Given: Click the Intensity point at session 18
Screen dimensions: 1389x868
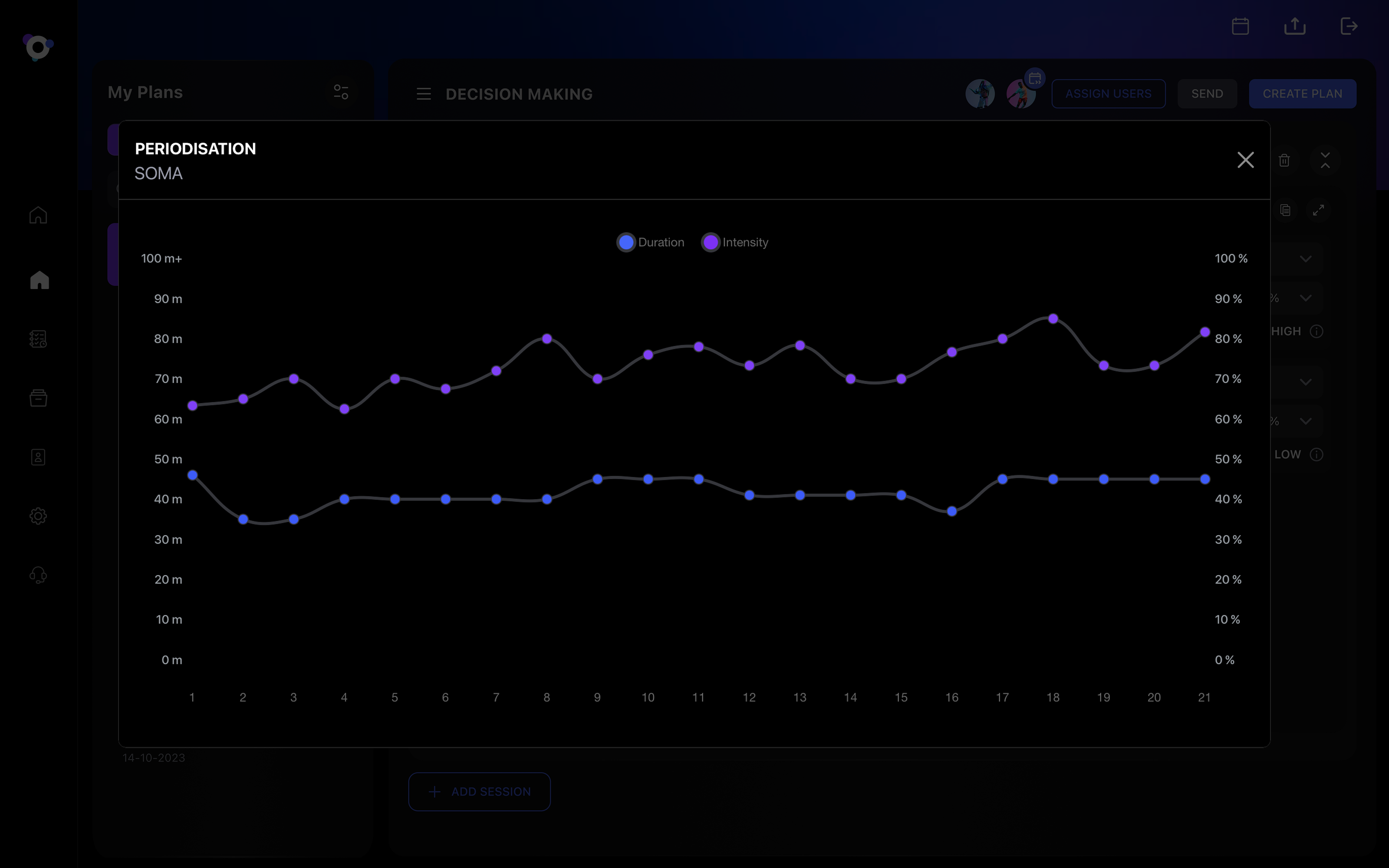Looking at the screenshot, I should pyautogui.click(x=1053, y=319).
